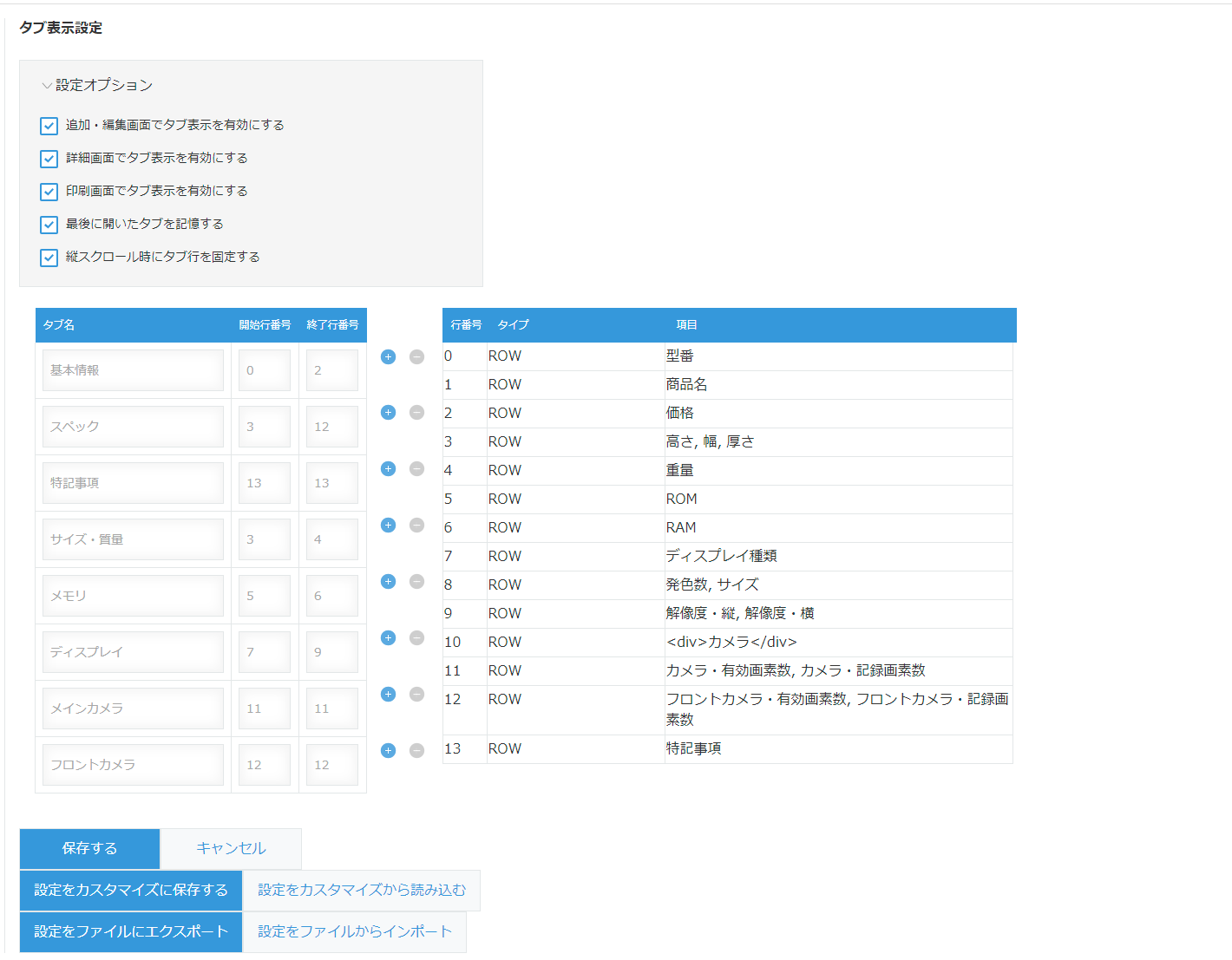Click the カメラ・有効画素数 item cell in row 11

coord(838,671)
